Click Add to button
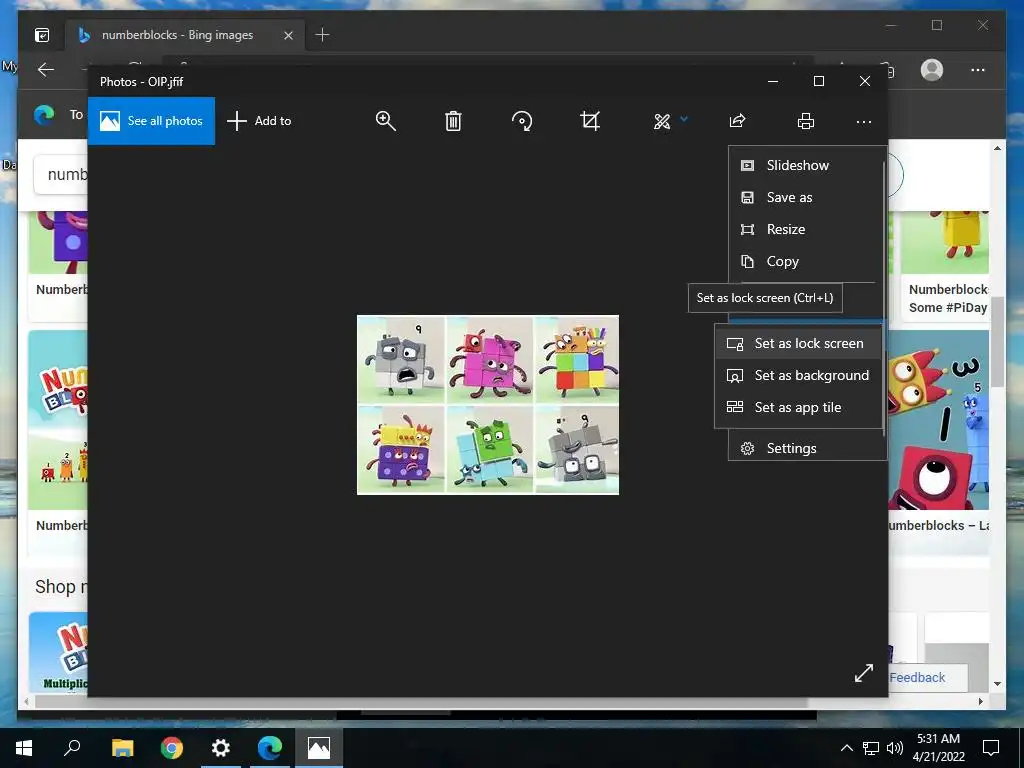Screen dimensions: 1024x768 pos(259,121)
